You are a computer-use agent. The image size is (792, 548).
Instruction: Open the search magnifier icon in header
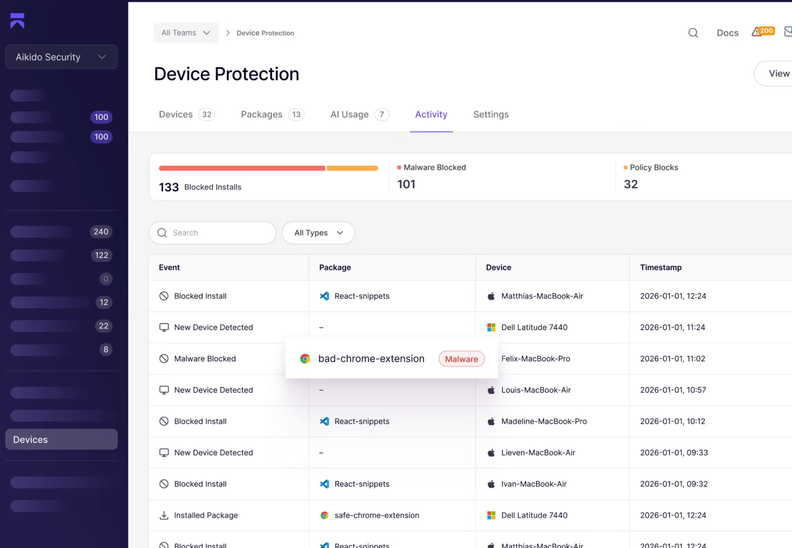(x=693, y=33)
